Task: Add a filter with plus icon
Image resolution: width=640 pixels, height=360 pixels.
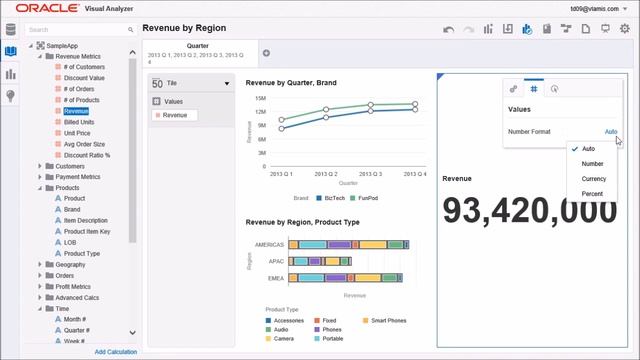Action: click(x=266, y=53)
